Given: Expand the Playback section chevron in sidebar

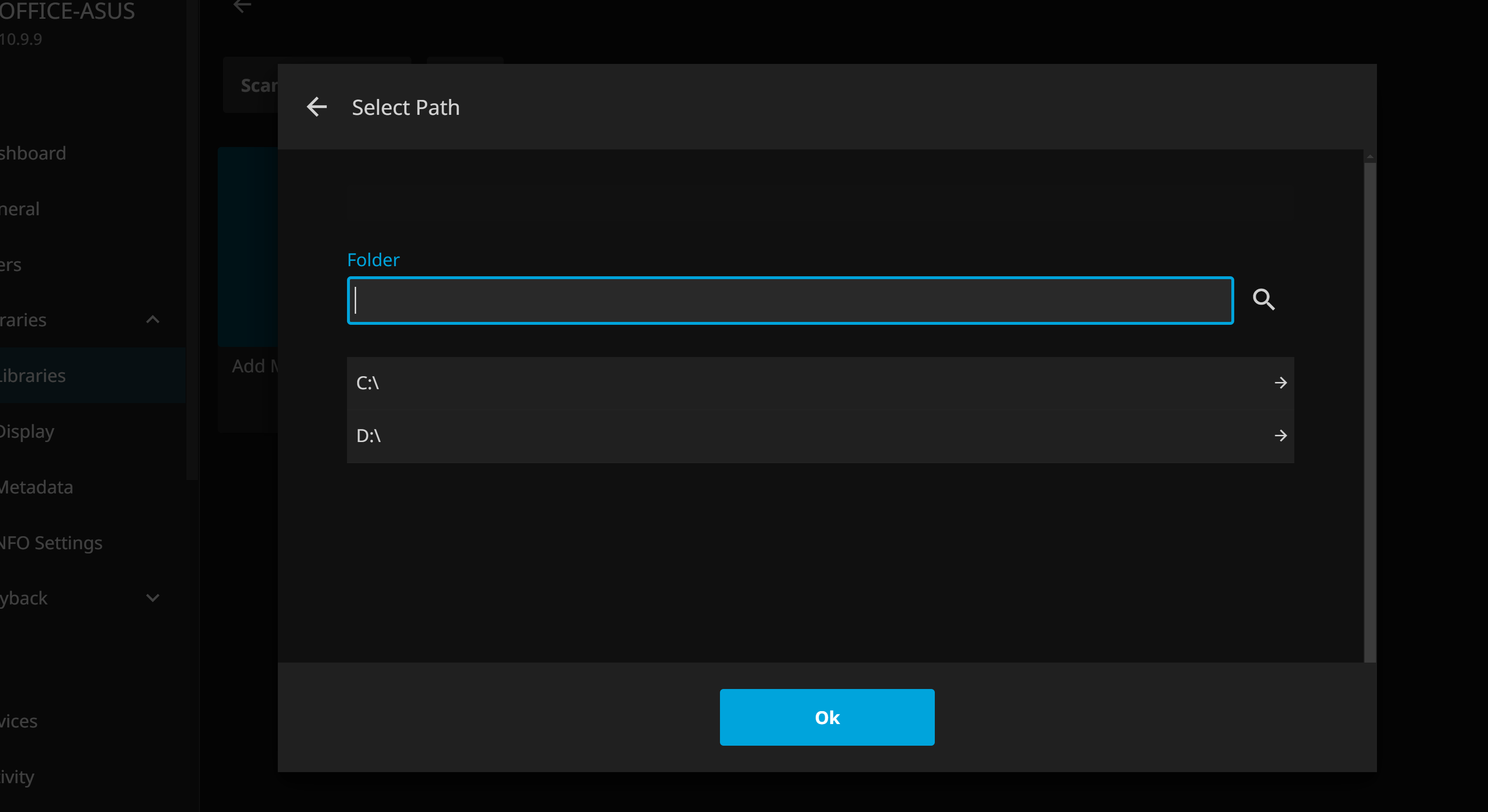Looking at the screenshot, I should click(152, 598).
